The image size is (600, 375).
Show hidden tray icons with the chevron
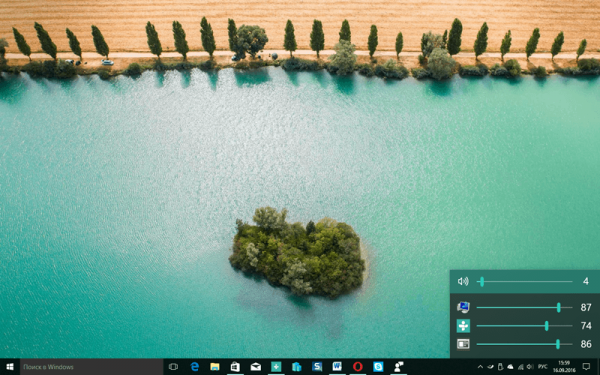click(x=480, y=367)
